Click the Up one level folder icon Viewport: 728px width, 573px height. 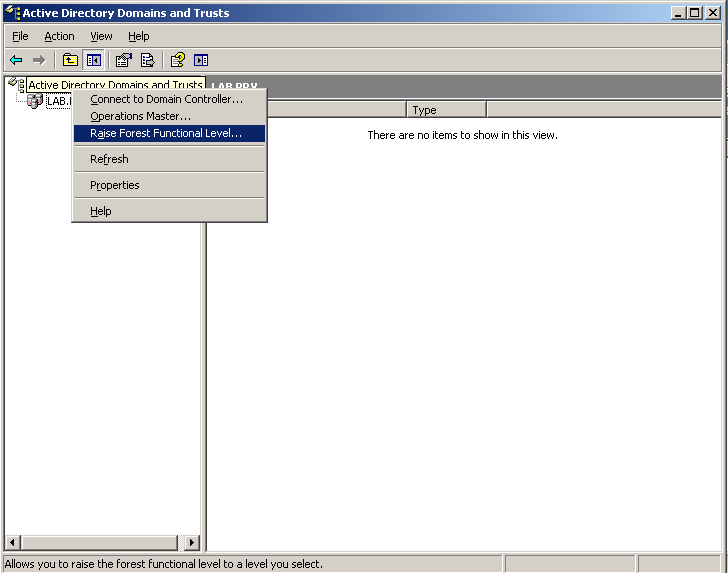coord(70,60)
